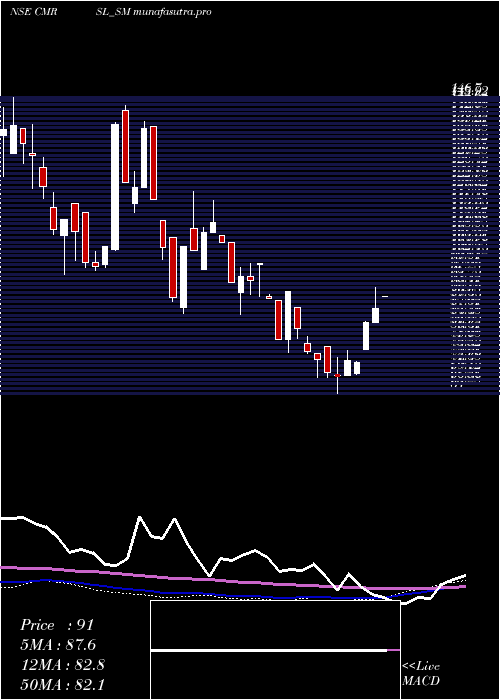Click the last white candle with long upper wick
500x700 pixels.
(375, 305)
